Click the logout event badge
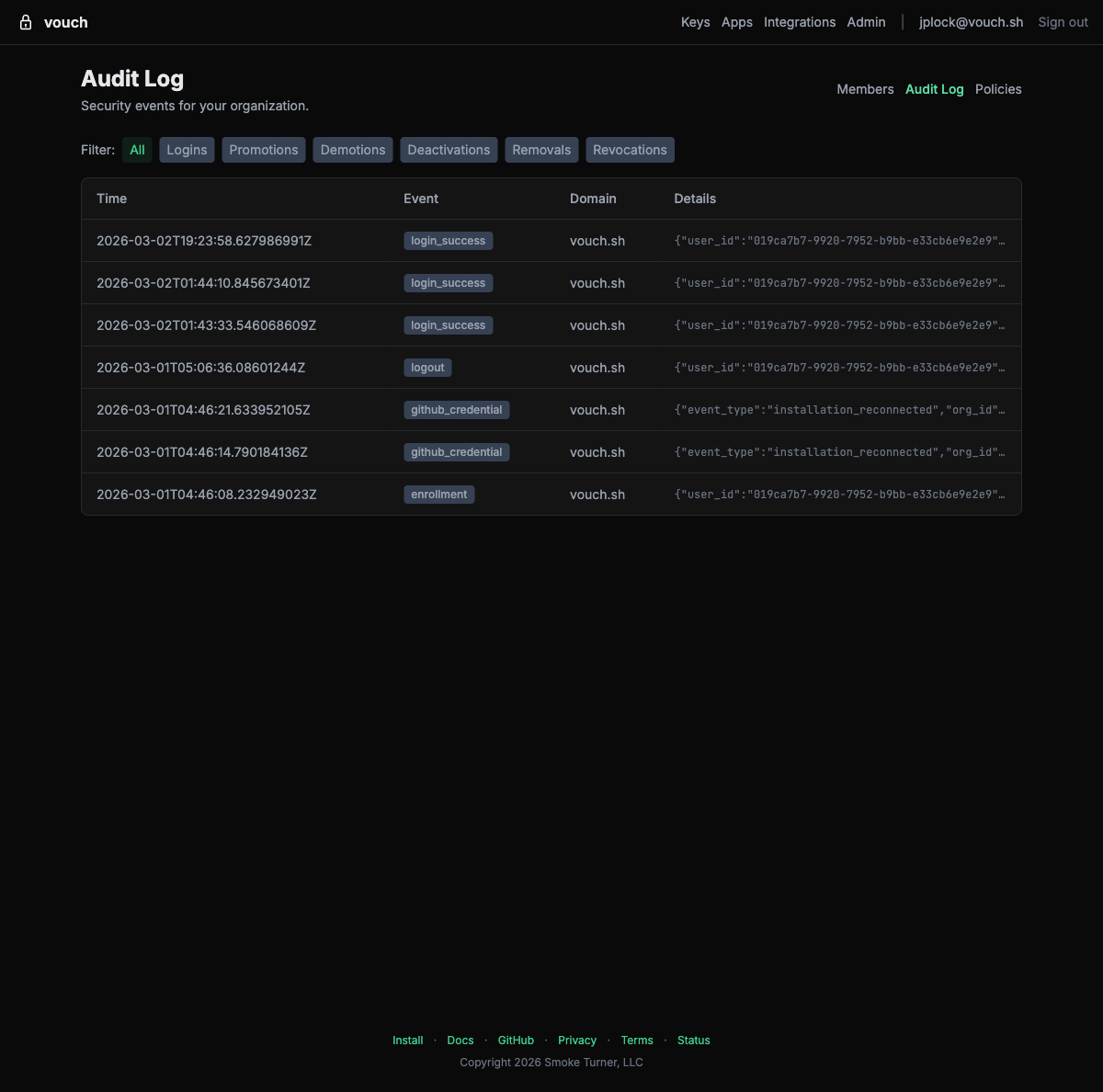This screenshot has height=1092, width=1103. 427,367
